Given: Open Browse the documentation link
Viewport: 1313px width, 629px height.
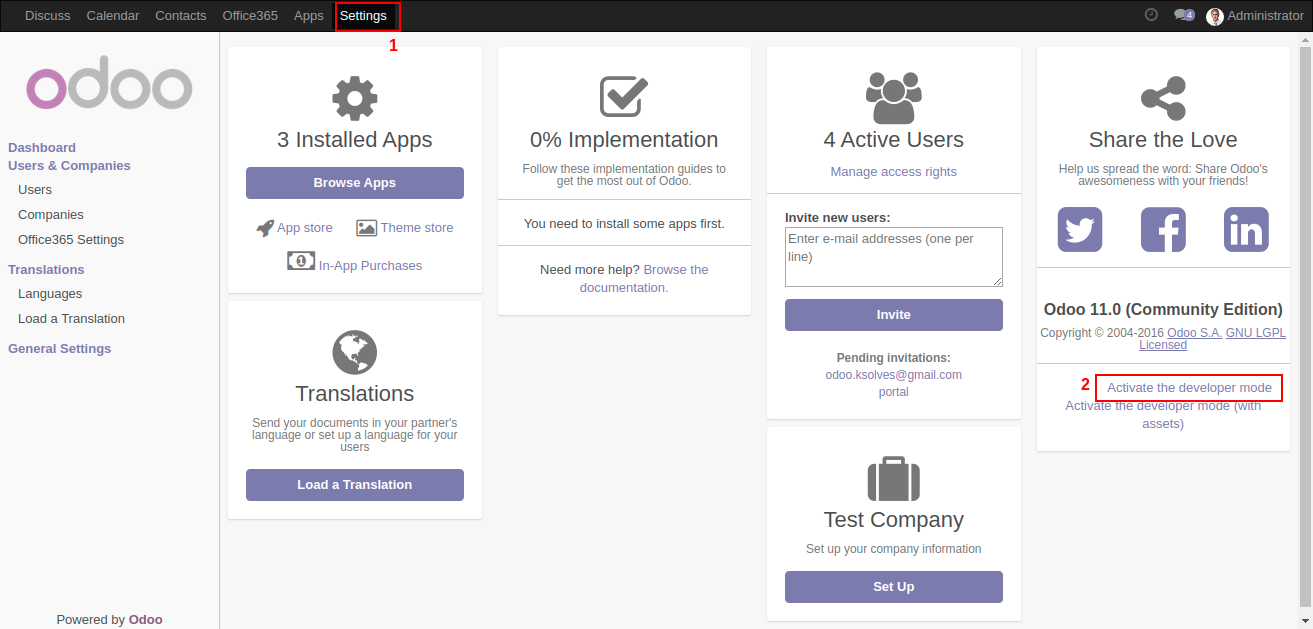Looking at the screenshot, I should click(x=644, y=278).
